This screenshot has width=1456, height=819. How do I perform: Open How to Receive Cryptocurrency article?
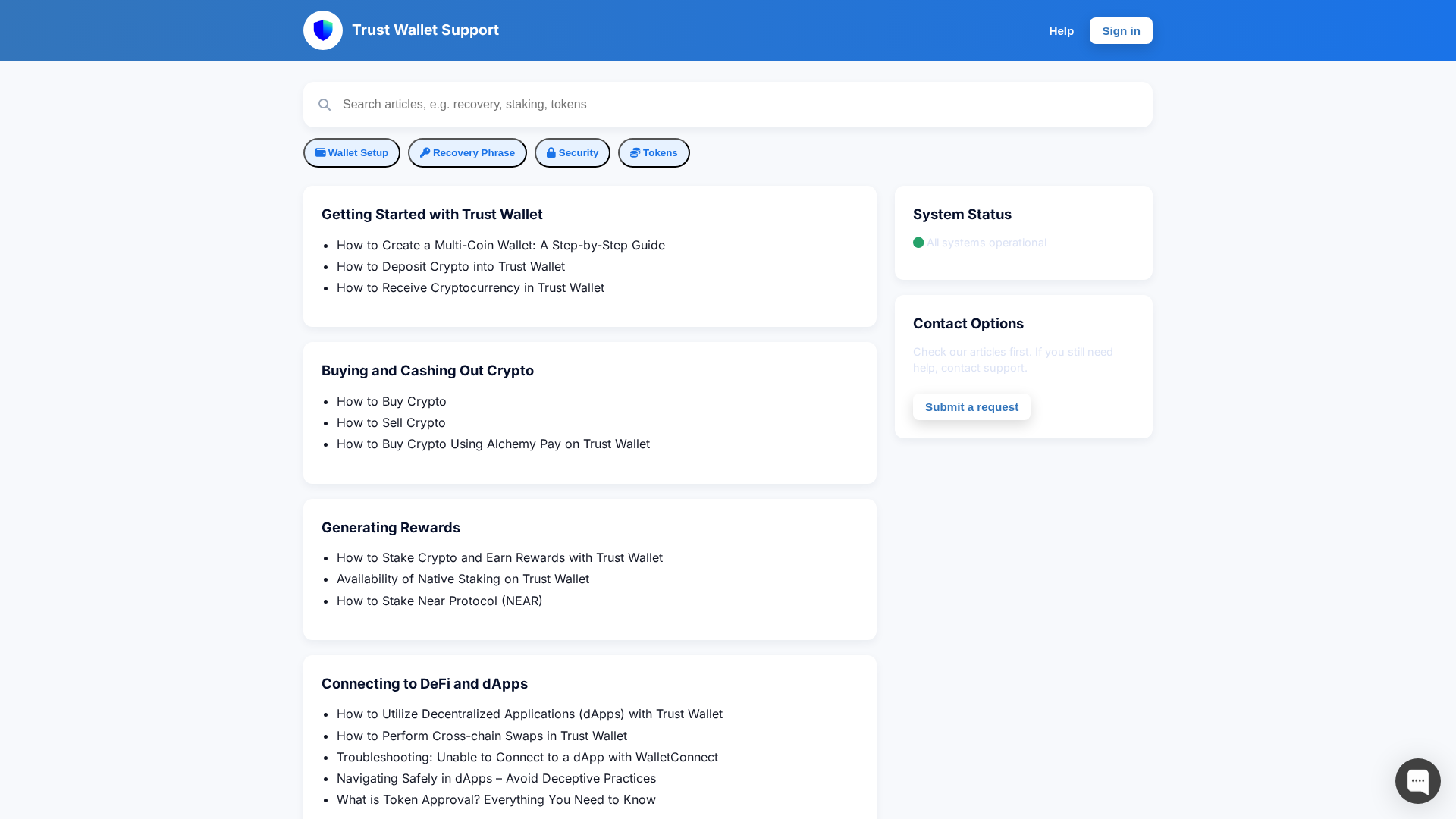click(470, 287)
